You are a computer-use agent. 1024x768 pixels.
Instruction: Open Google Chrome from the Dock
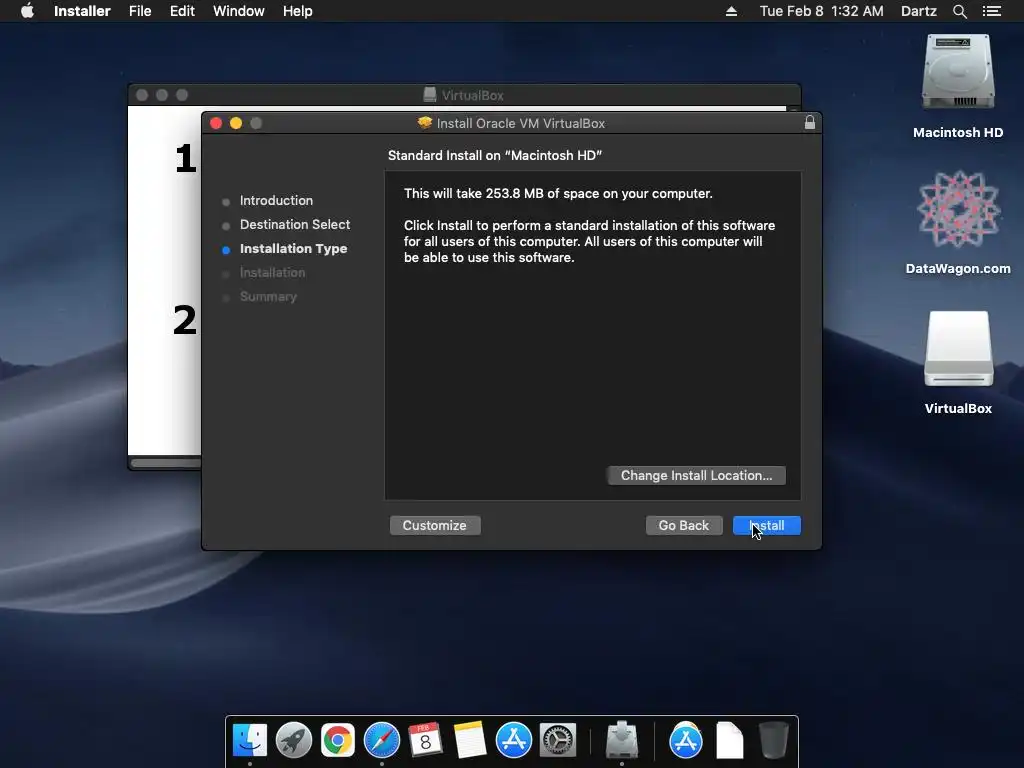coord(338,740)
